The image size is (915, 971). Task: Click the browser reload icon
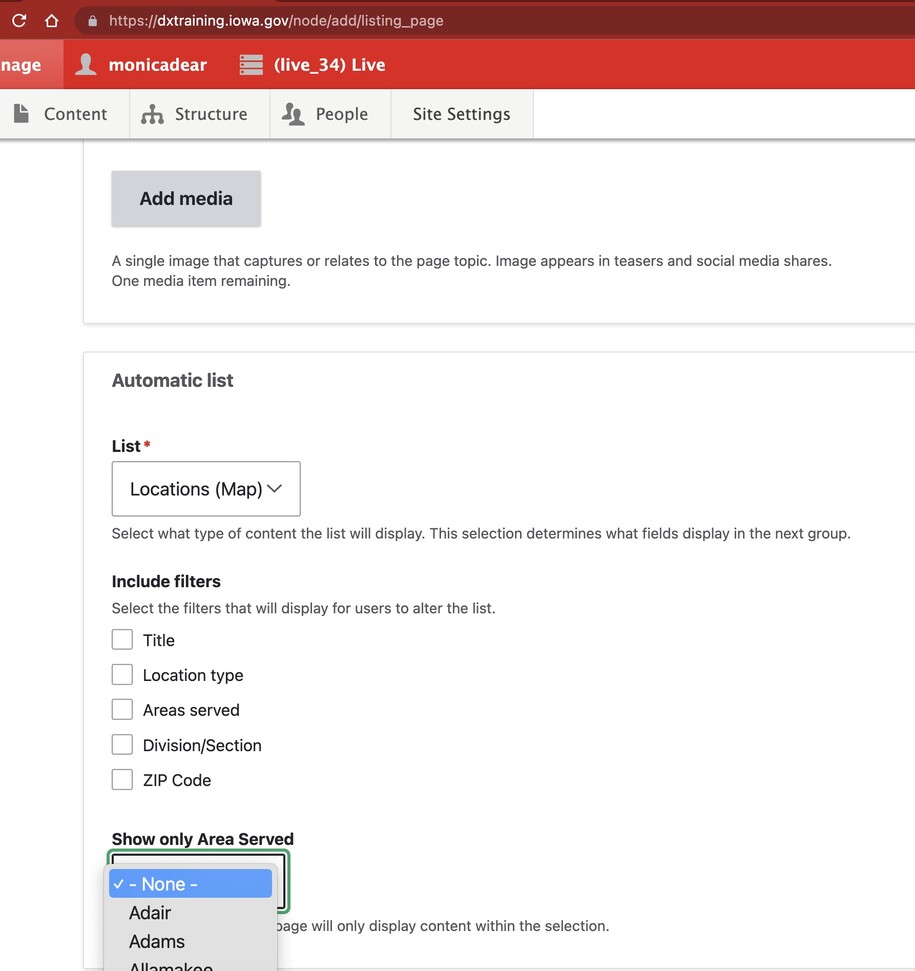pyautogui.click(x=19, y=20)
